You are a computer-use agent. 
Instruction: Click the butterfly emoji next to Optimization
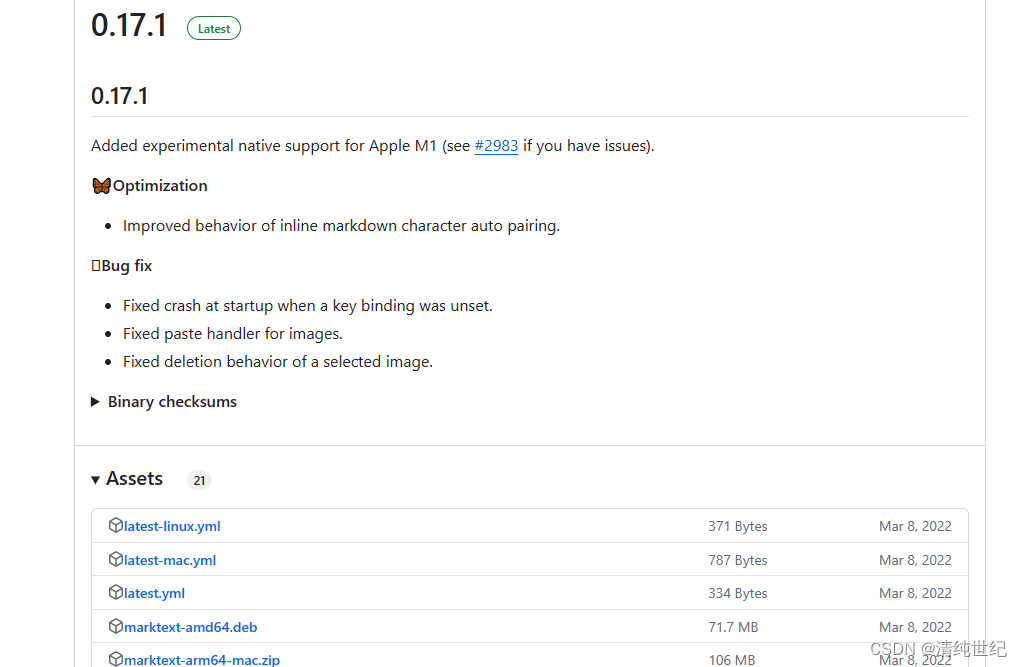tap(101, 186)
